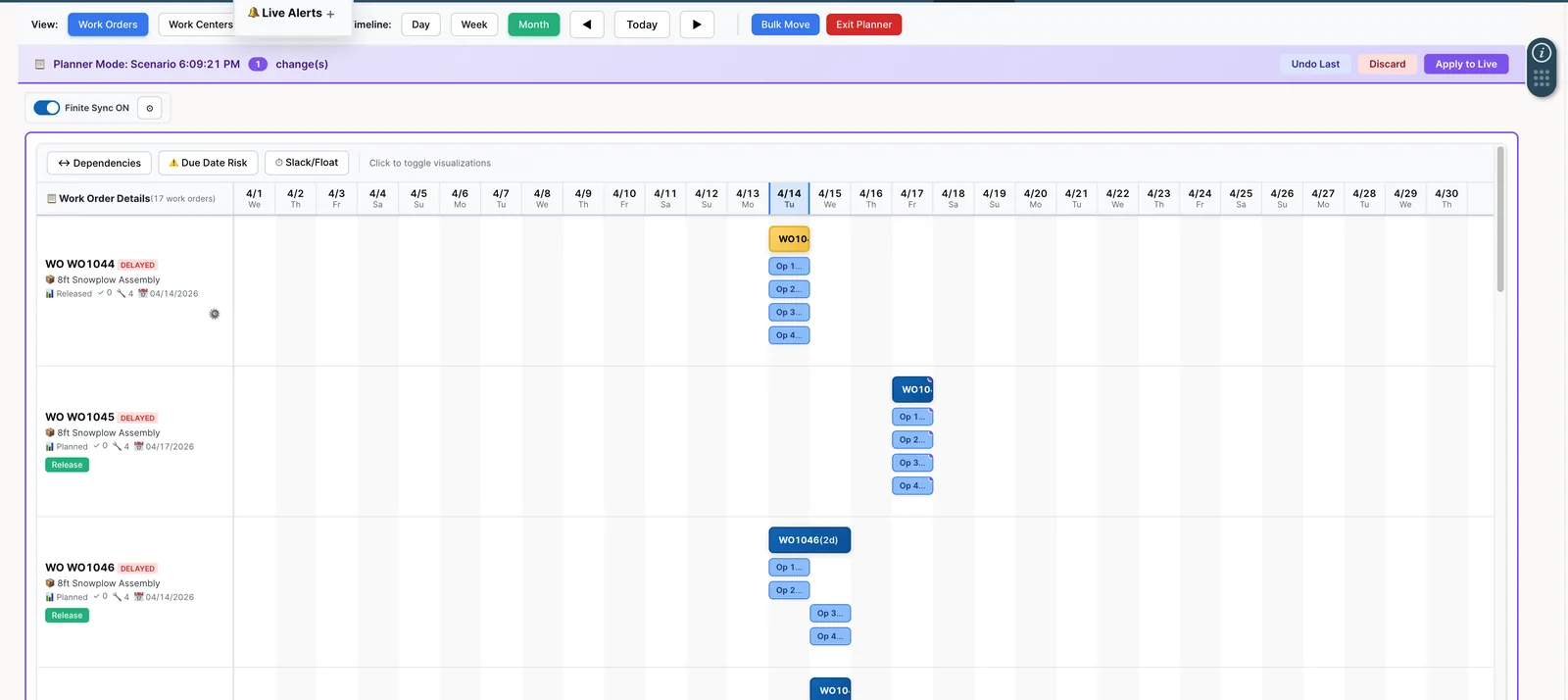Discard scenario changes
1568x700 pixels.
tap(1387, 64)
